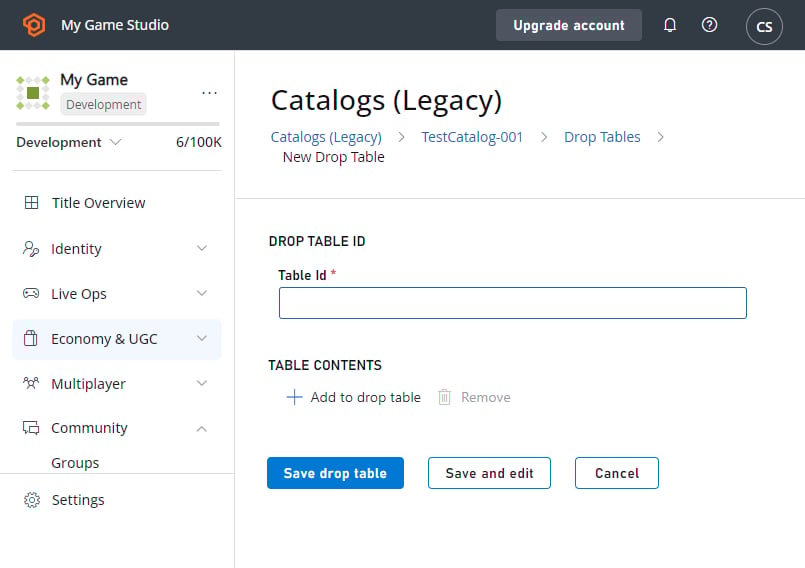805x568 pixels.
Task: Click the Identity people icon
Action: (31, 249)
